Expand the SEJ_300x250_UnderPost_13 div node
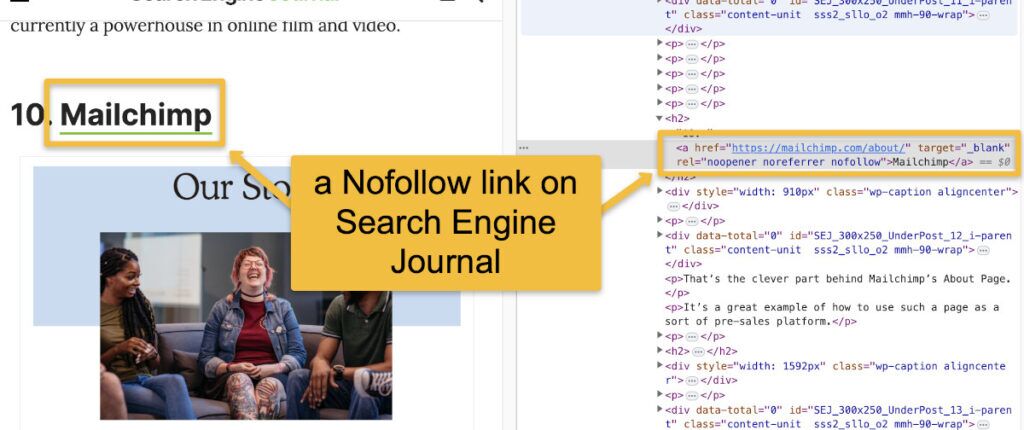 pyautogui.click(x=659, y=410)
